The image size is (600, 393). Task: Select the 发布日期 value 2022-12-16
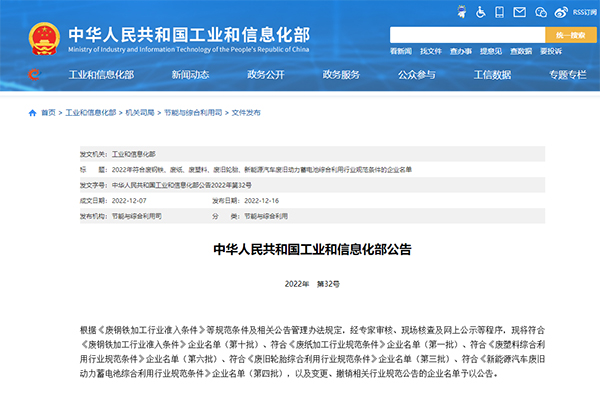pos(262,201)
